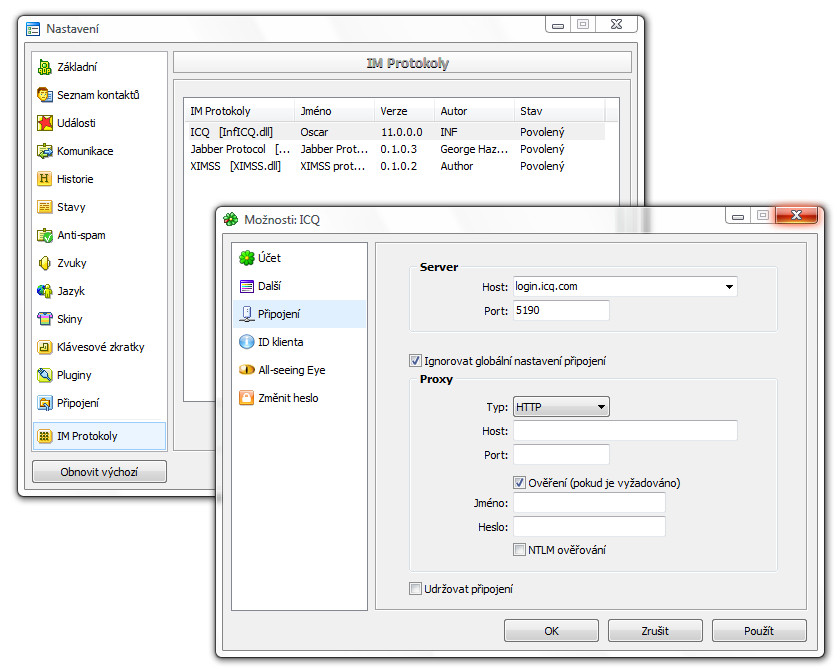This screenshot has width=840, height=670.
Task: Click the Jméno column header
Action: point(334,111)
